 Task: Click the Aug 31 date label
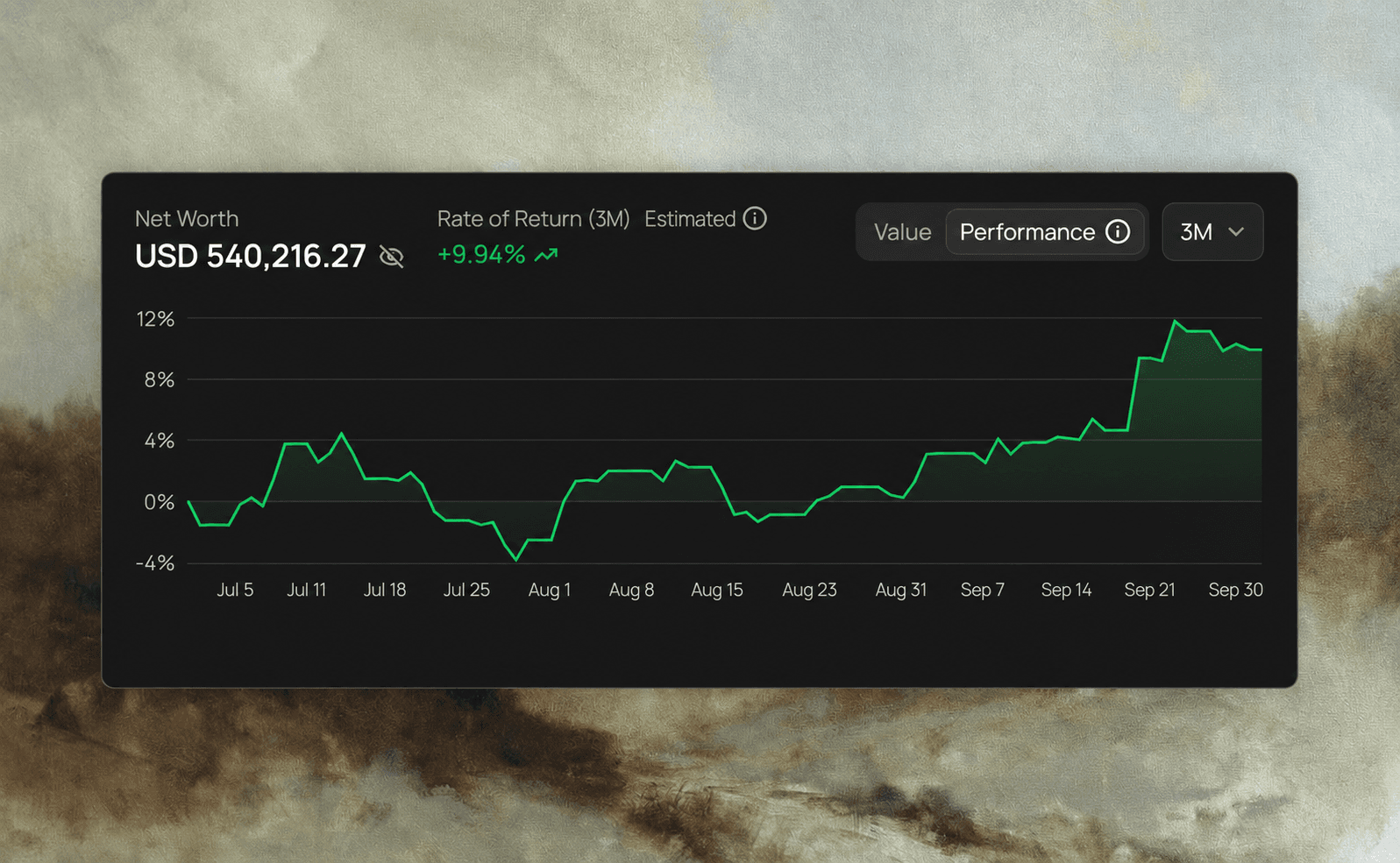coord(901,590)
